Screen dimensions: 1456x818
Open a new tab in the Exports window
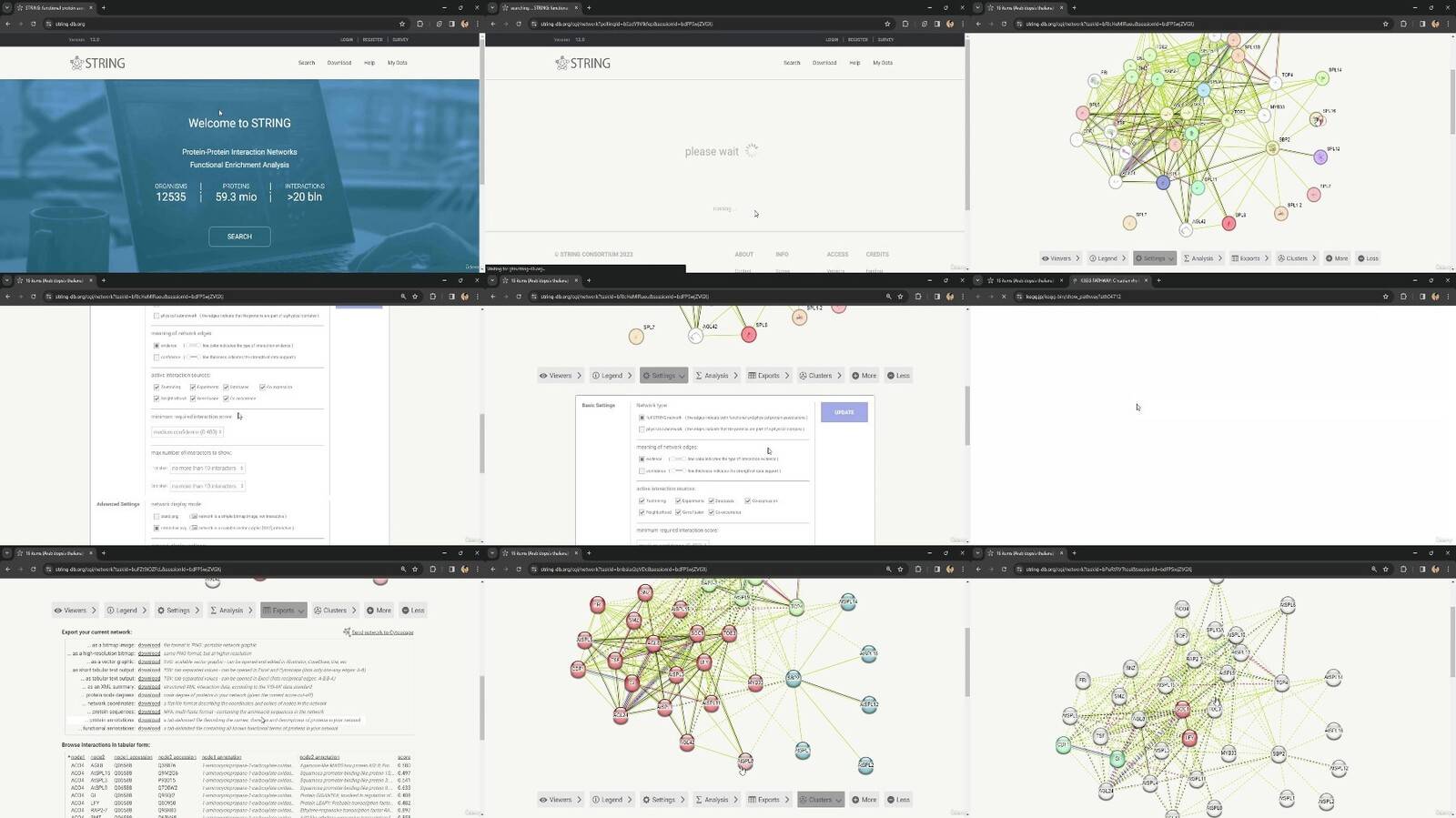coord(104,553)
